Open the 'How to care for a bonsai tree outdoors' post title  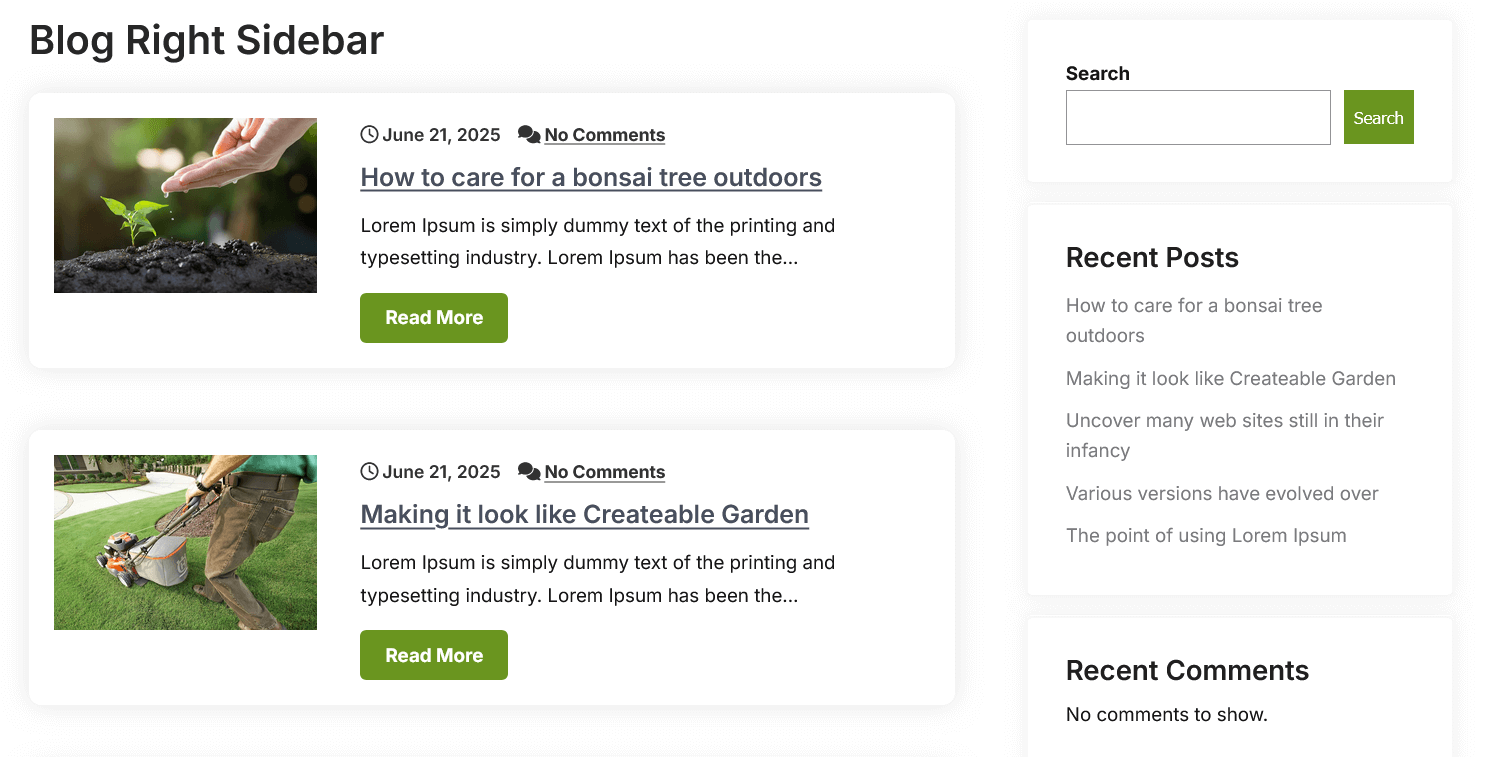(590, 177)
